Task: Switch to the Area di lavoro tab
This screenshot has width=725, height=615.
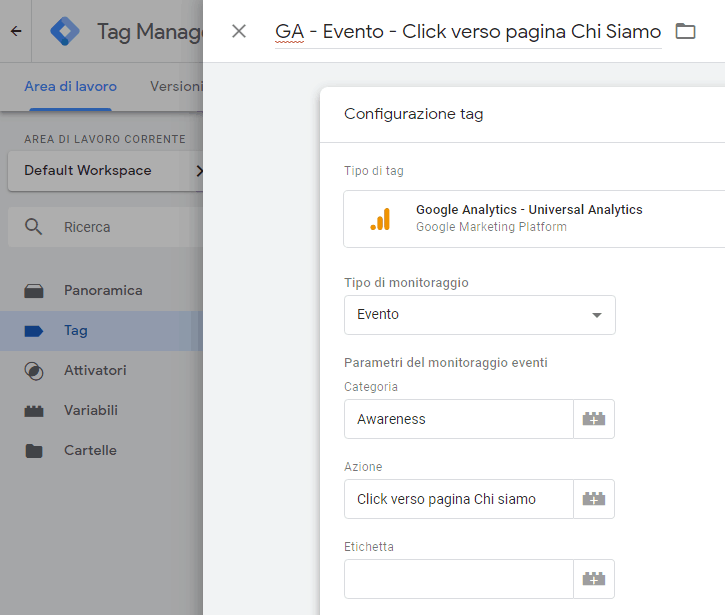Action: 70,86
